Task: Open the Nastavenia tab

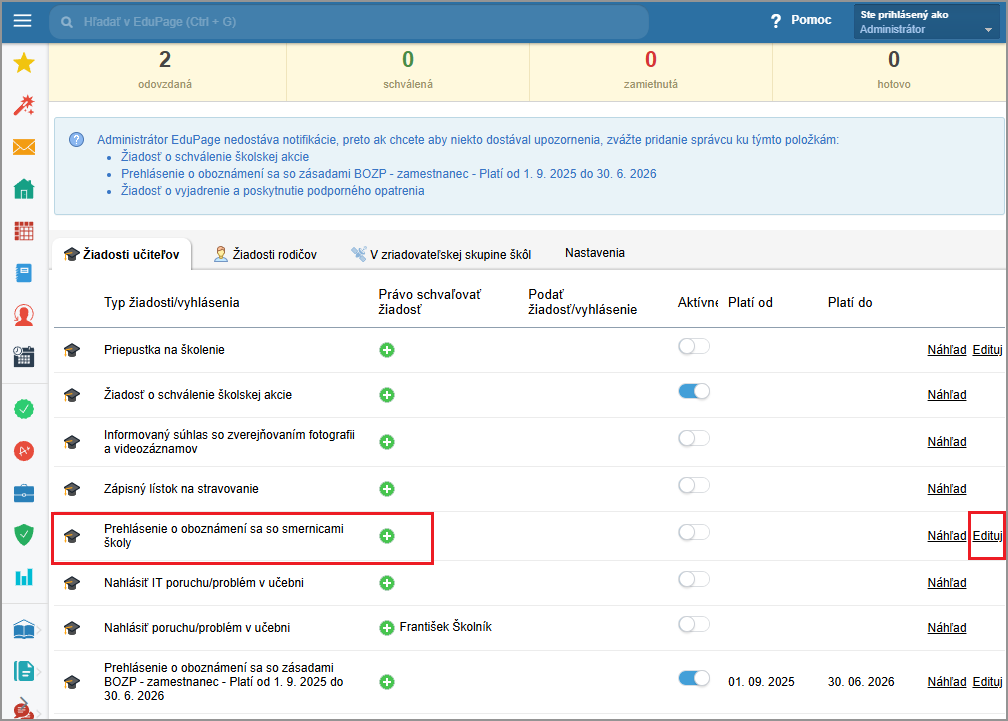Action: point(595,253)
